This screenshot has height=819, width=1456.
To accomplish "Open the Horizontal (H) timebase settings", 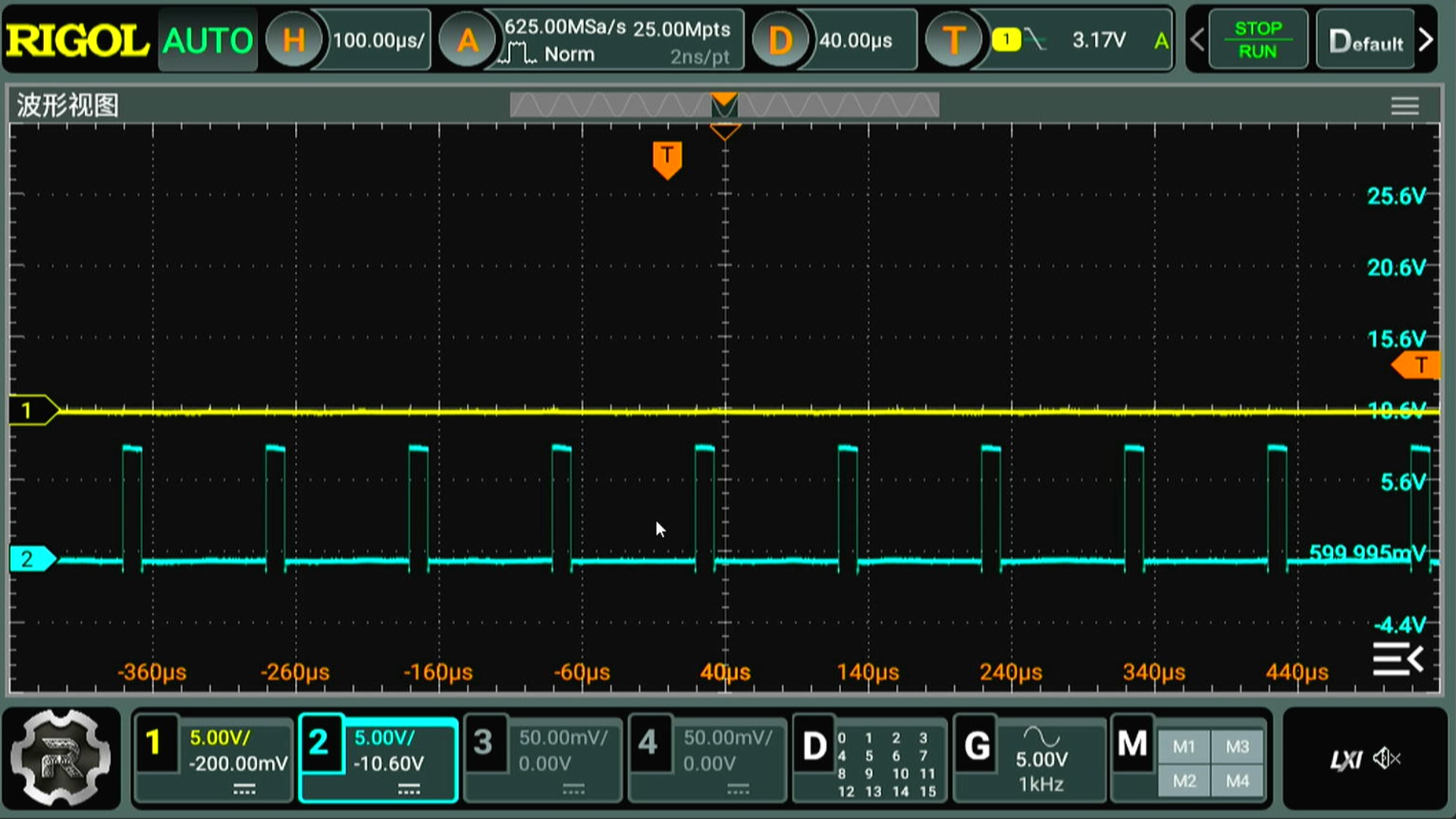I will [293, 40].
